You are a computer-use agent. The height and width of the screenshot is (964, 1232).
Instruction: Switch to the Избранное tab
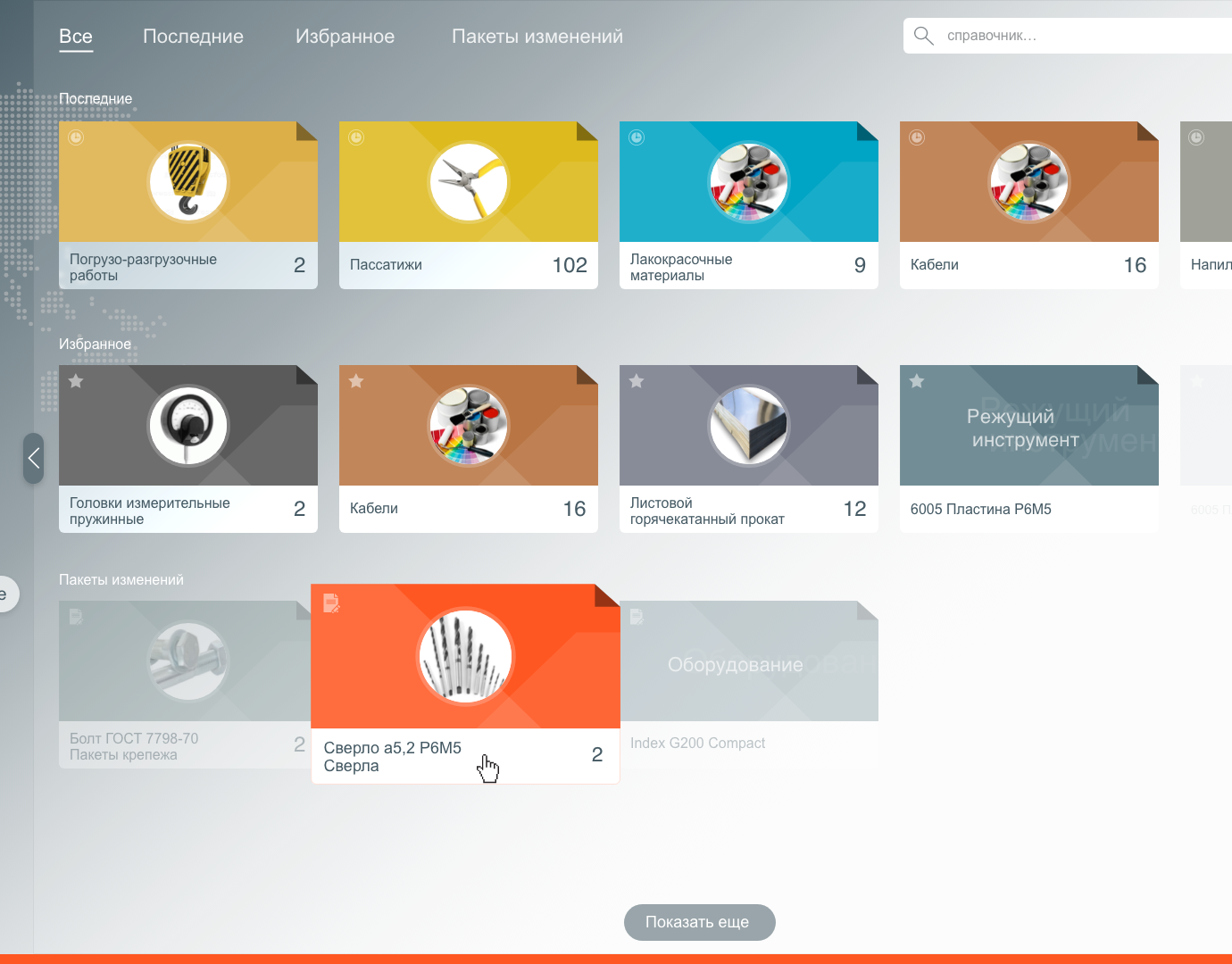pyautogui.click(x=345, y=37)
